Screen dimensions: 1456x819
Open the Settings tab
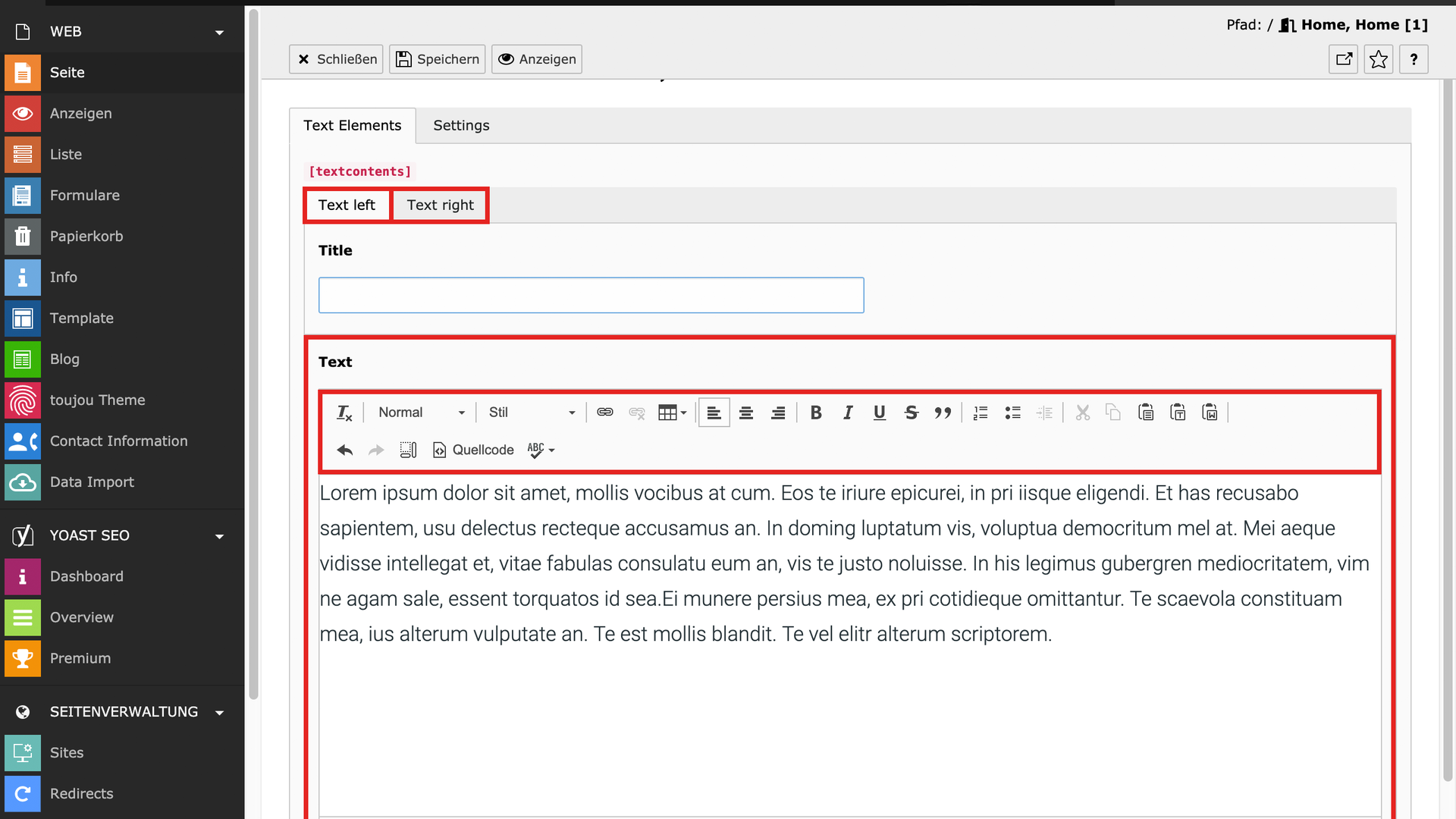tap(461, 126)
